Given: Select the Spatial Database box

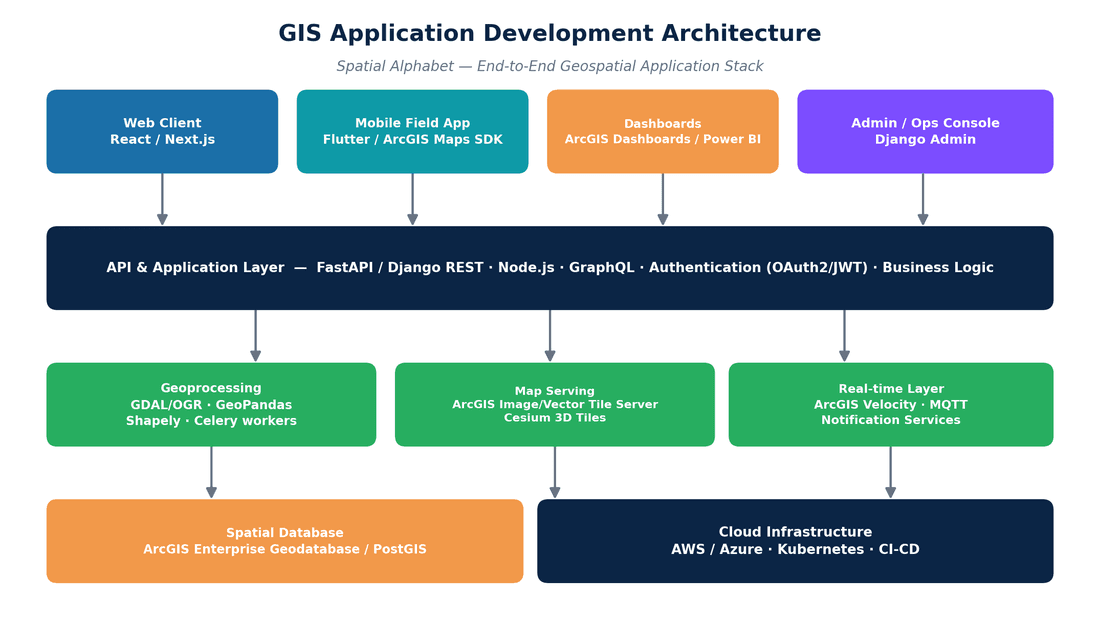Looking at the screenshot, I should point(285,541).
